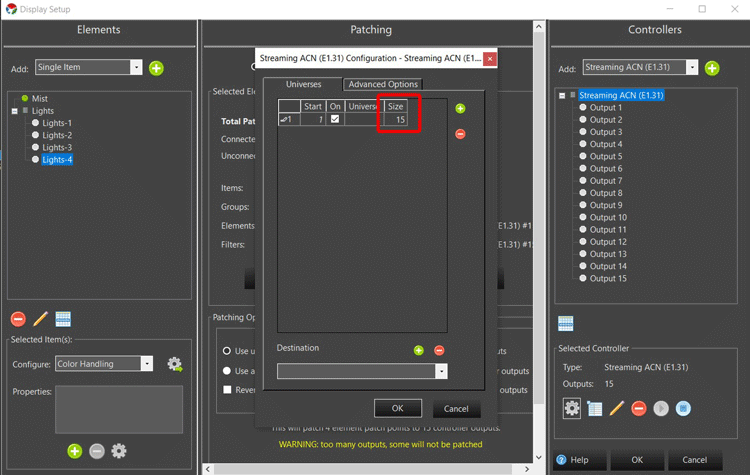Viewport: 750px width, 475px height.
Task: Click Patching vertical scrollbar down arrow
Action: [x=539, y=457]
